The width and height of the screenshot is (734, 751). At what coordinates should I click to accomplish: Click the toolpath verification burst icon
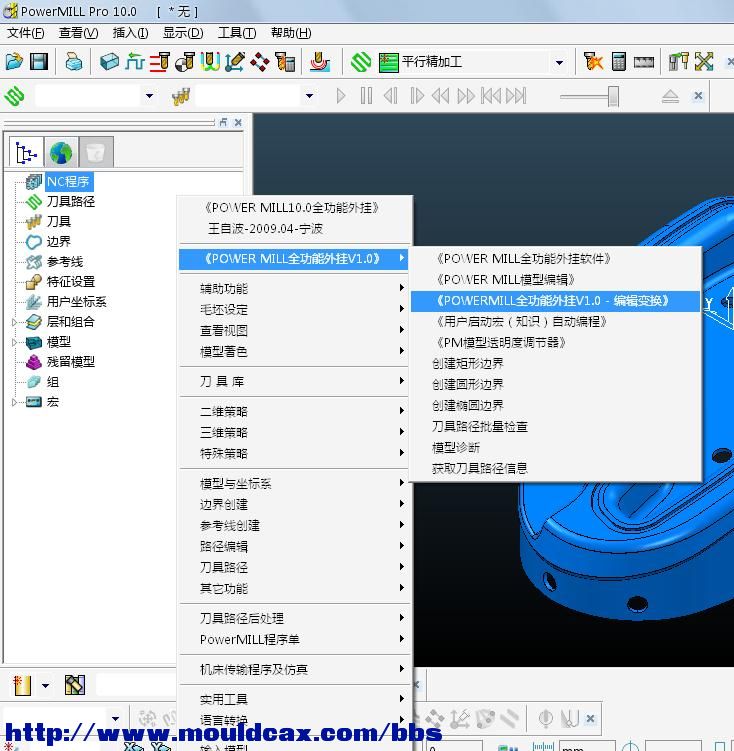pyautogui.click(x=593, y=62)
